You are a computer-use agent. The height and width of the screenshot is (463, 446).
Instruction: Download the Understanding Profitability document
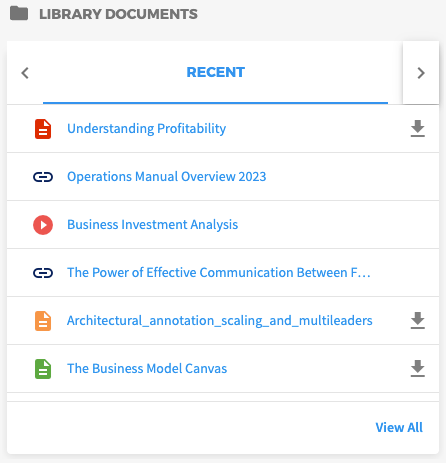(417, 129)
